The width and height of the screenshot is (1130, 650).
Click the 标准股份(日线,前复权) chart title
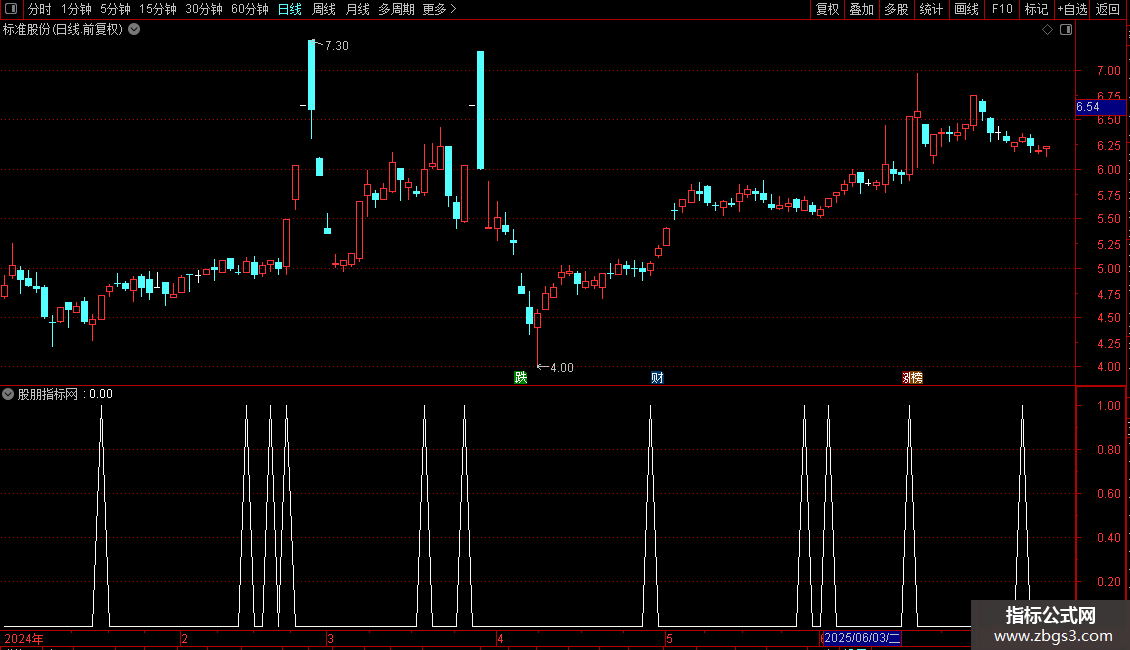point(63,30)
